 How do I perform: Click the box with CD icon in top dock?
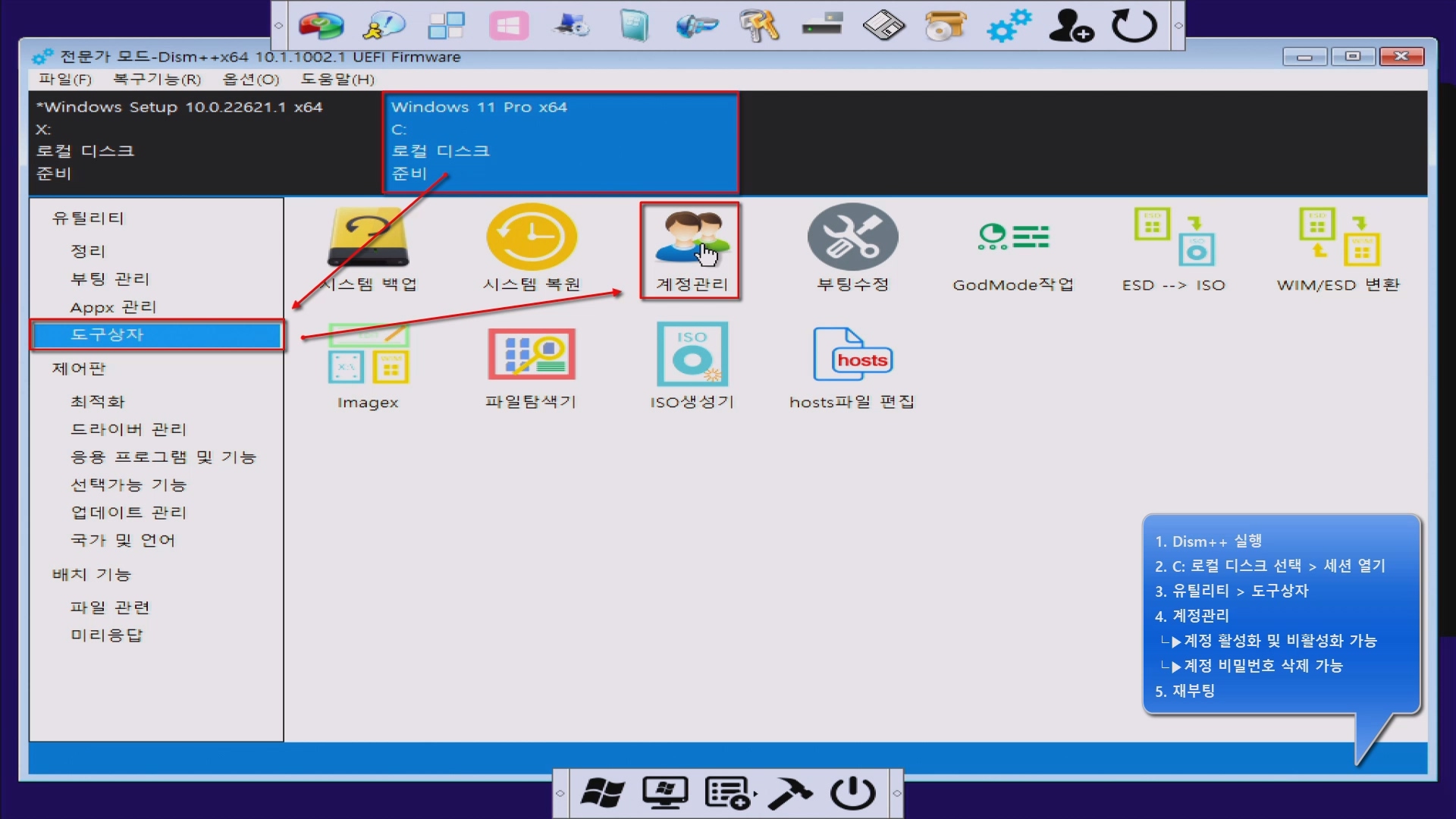point(946,26)
